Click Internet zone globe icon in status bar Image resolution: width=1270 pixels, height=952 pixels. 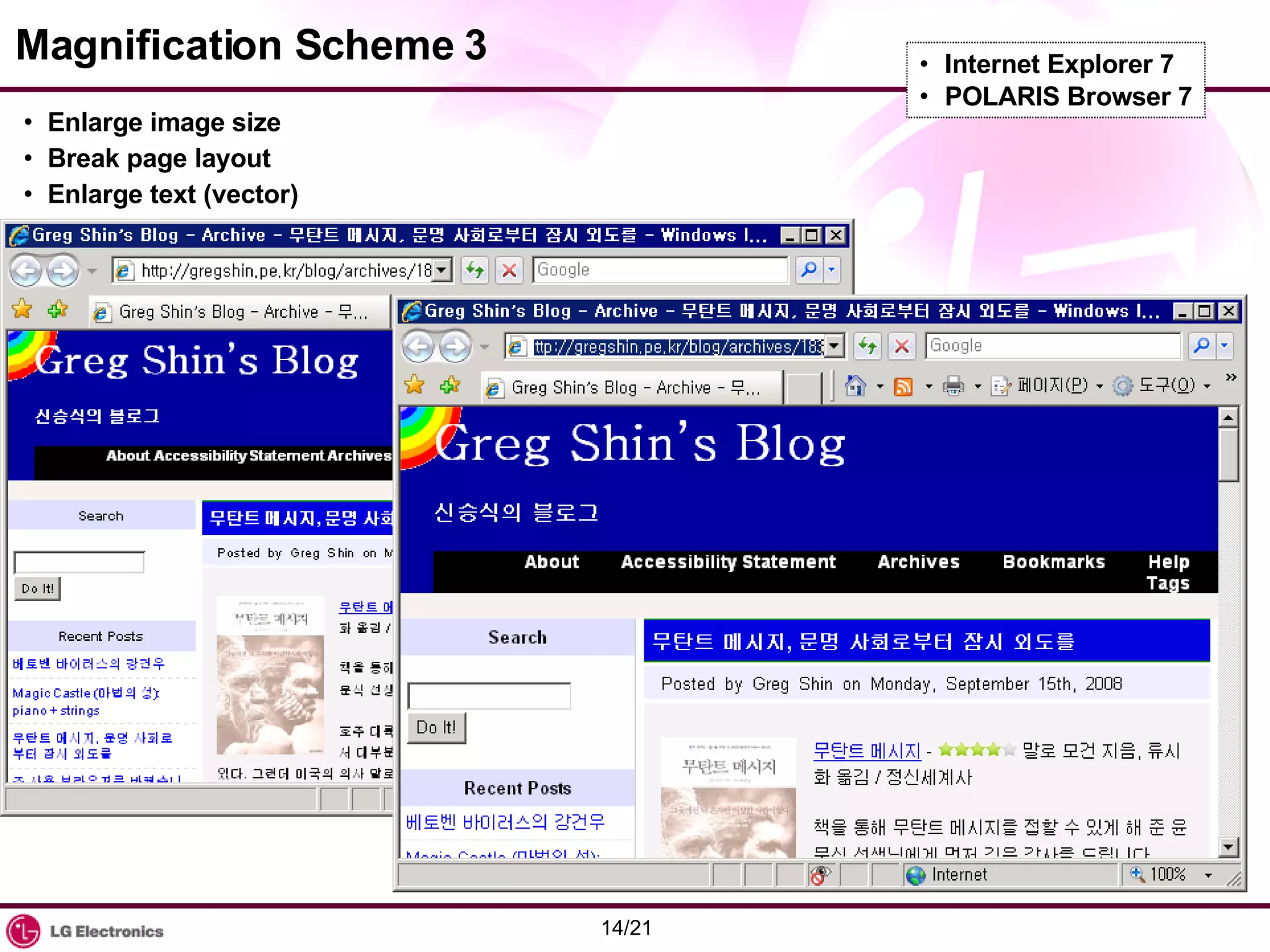click(915, 875)
